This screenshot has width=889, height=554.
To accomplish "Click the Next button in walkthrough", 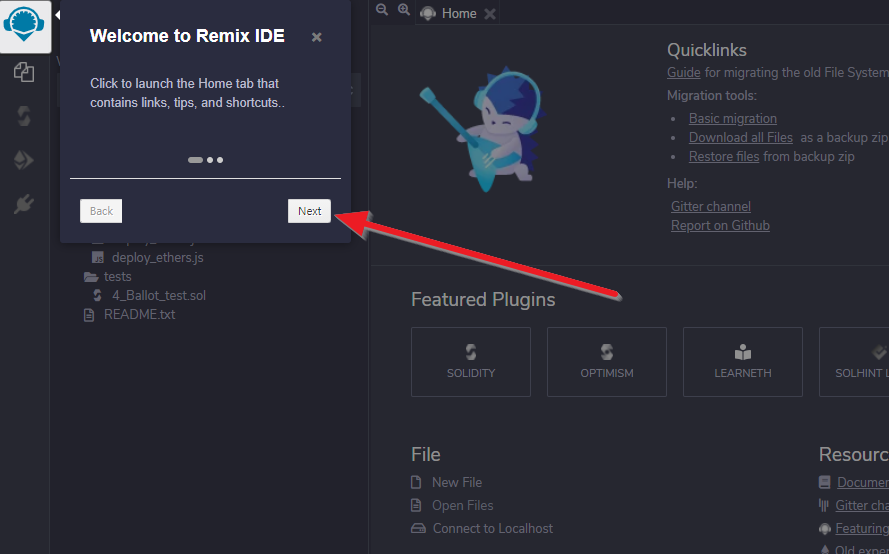I will (x=310, y=211).
